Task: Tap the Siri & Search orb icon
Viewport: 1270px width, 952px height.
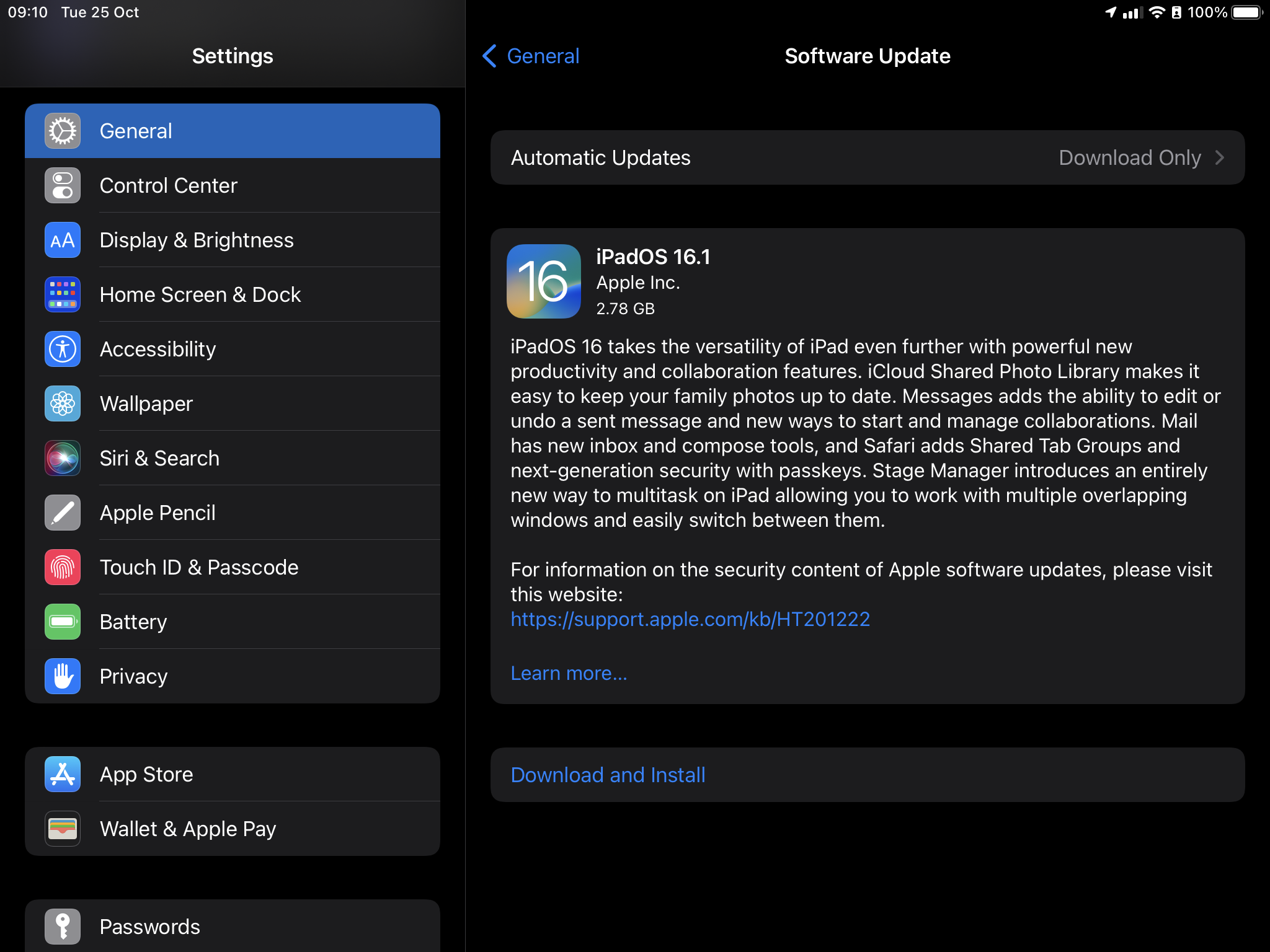Action: point(63,458)
